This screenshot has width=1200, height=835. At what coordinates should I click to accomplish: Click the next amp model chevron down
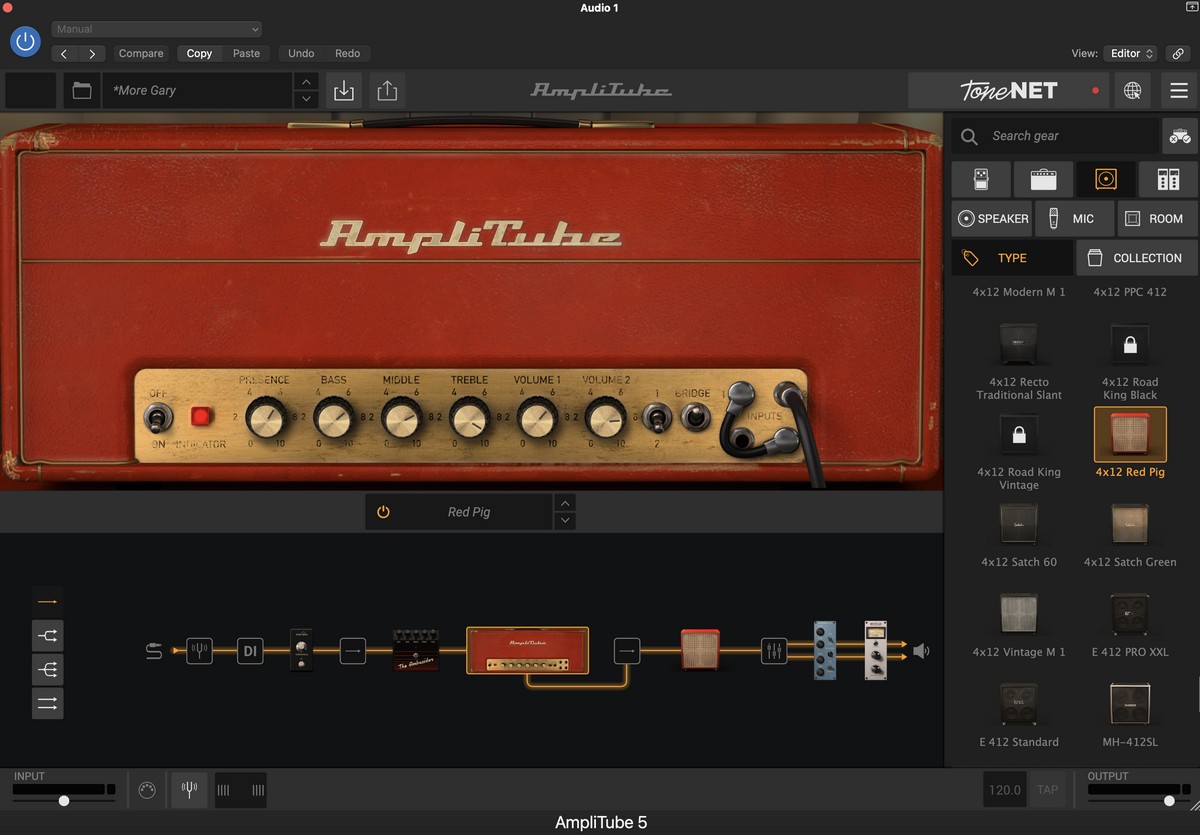(x=565, y=521)
